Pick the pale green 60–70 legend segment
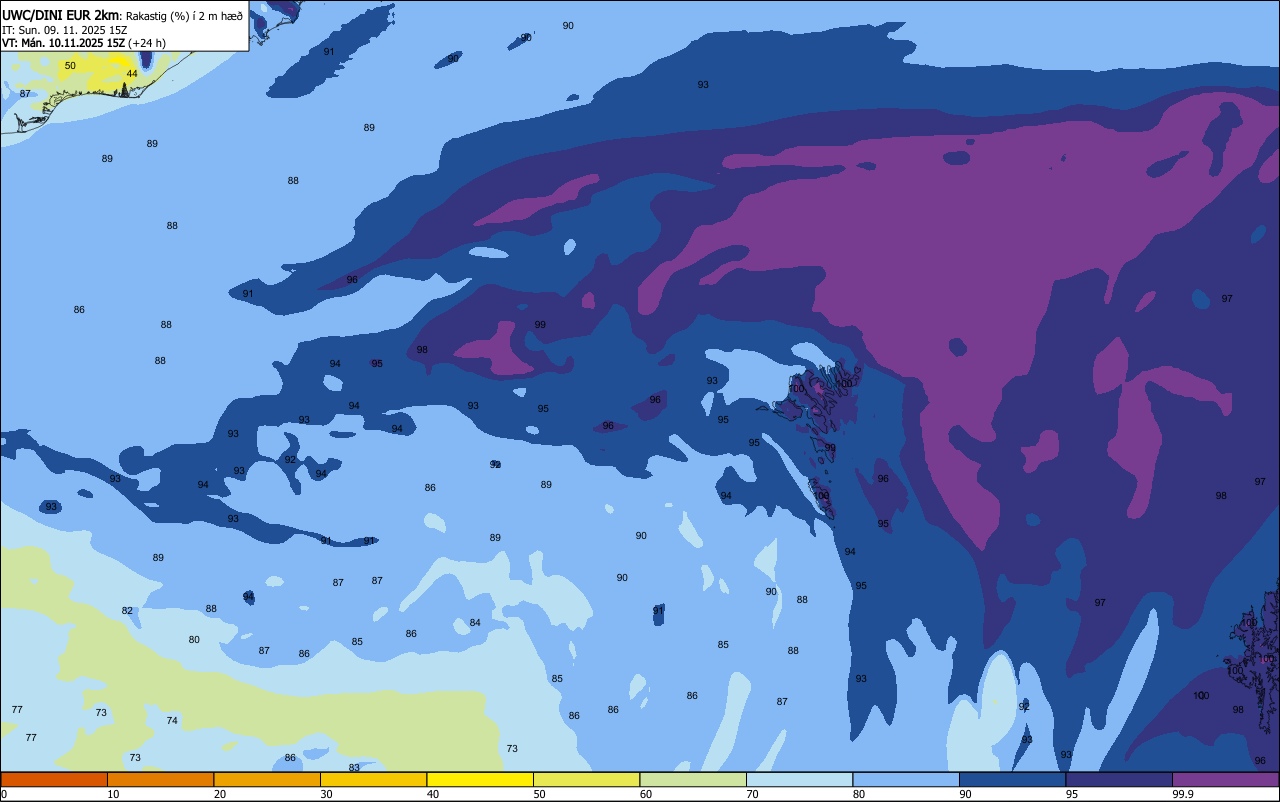Viewport: 1280px width, 802px height. [x=693, y=780]
